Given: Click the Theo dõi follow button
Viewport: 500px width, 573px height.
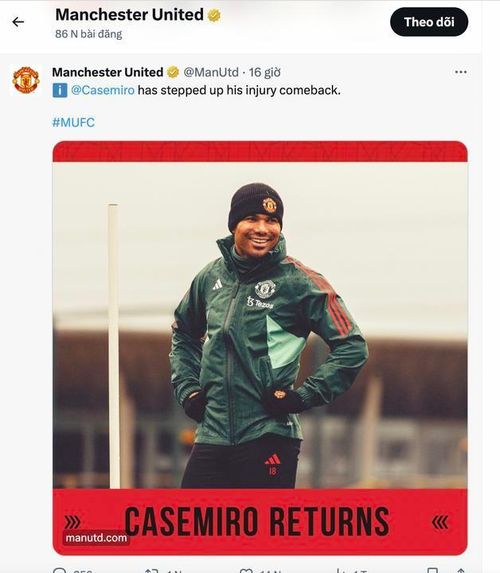Looking at the screenshot, I should 429,22.
